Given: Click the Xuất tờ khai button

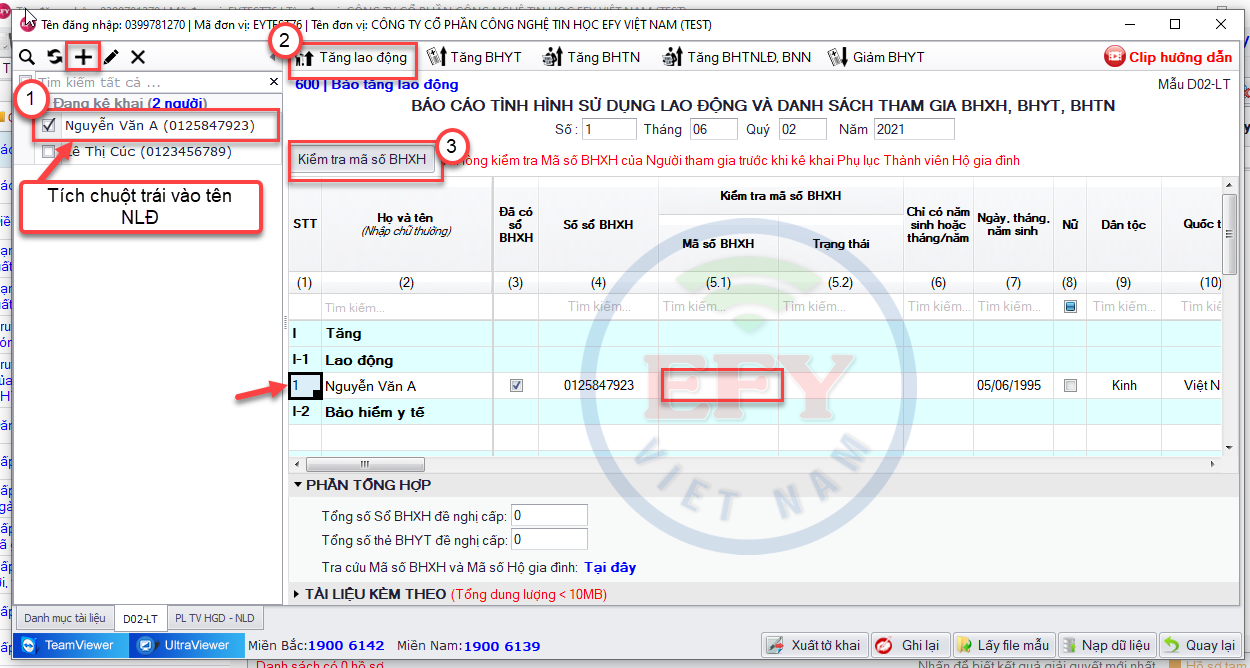Looking at the screenshot, I should pos(814,645).
